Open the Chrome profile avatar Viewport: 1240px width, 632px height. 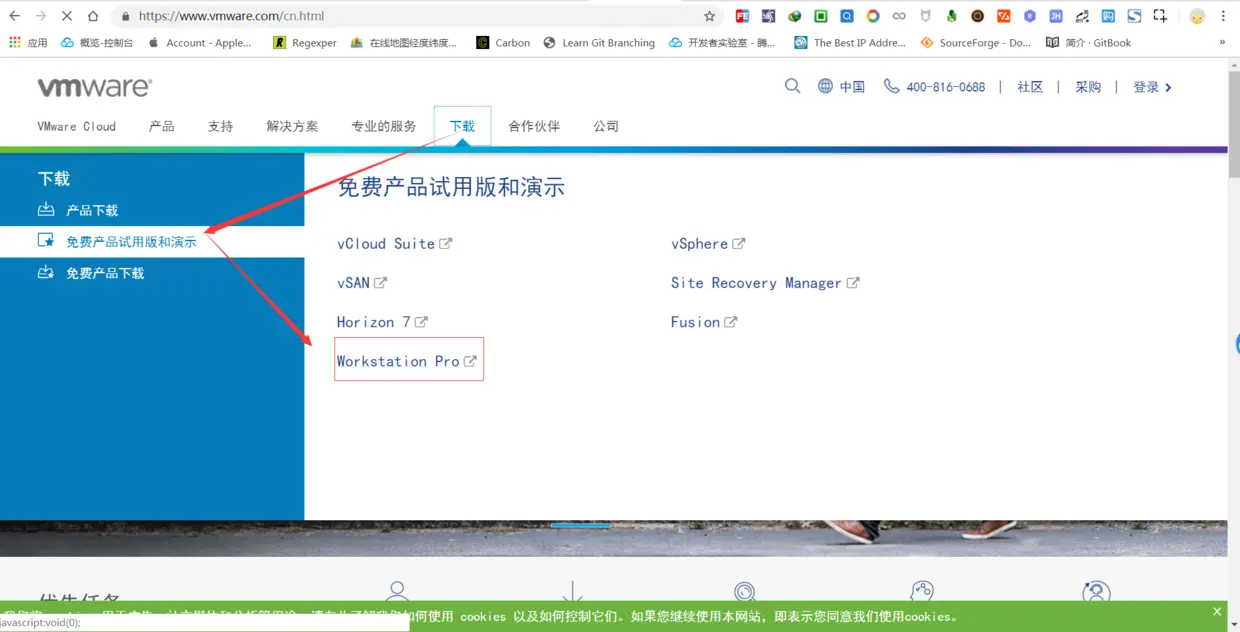(x=1197, y=16)
